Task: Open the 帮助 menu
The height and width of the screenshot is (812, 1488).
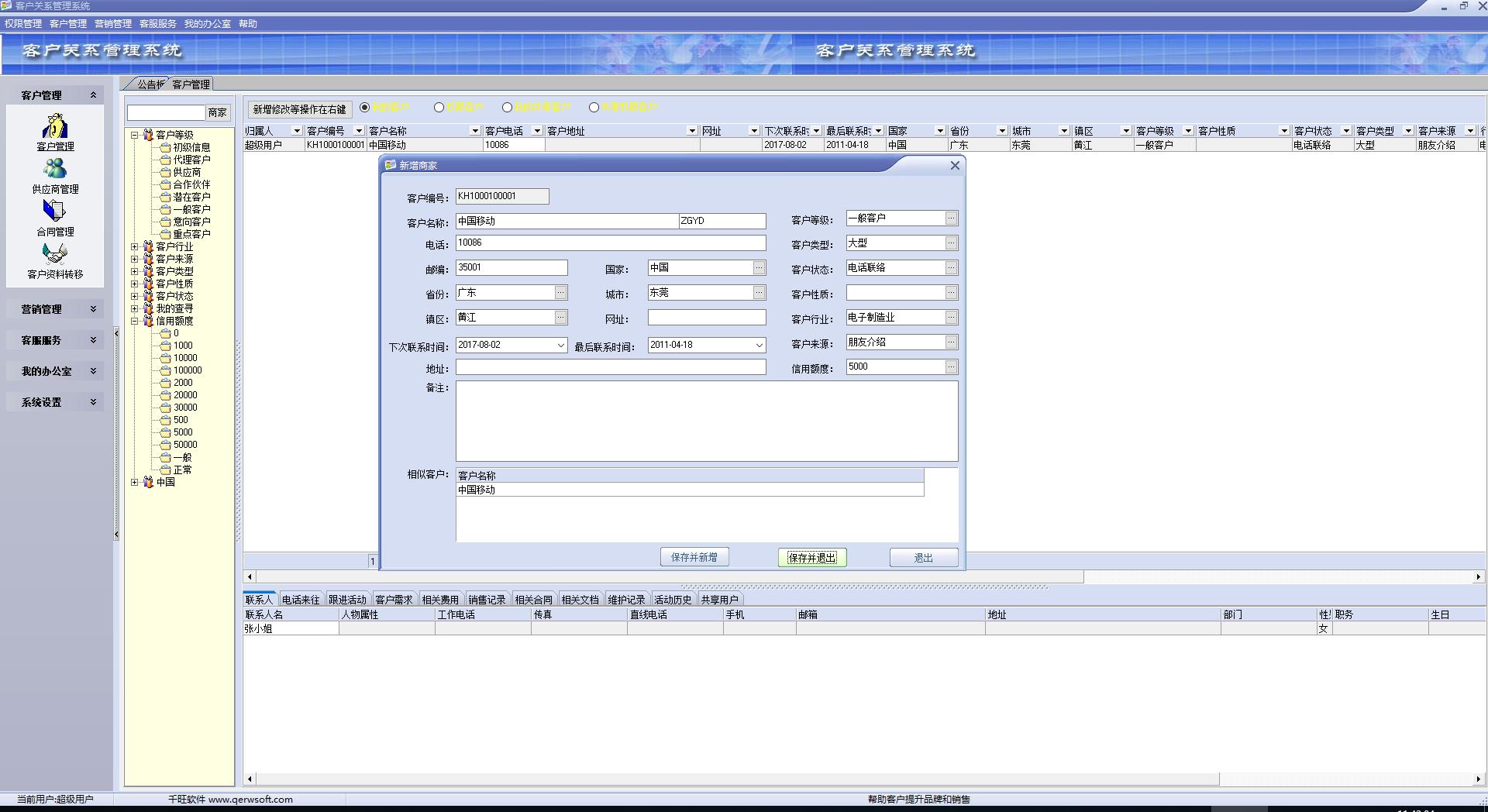Action: pos(248,24)
